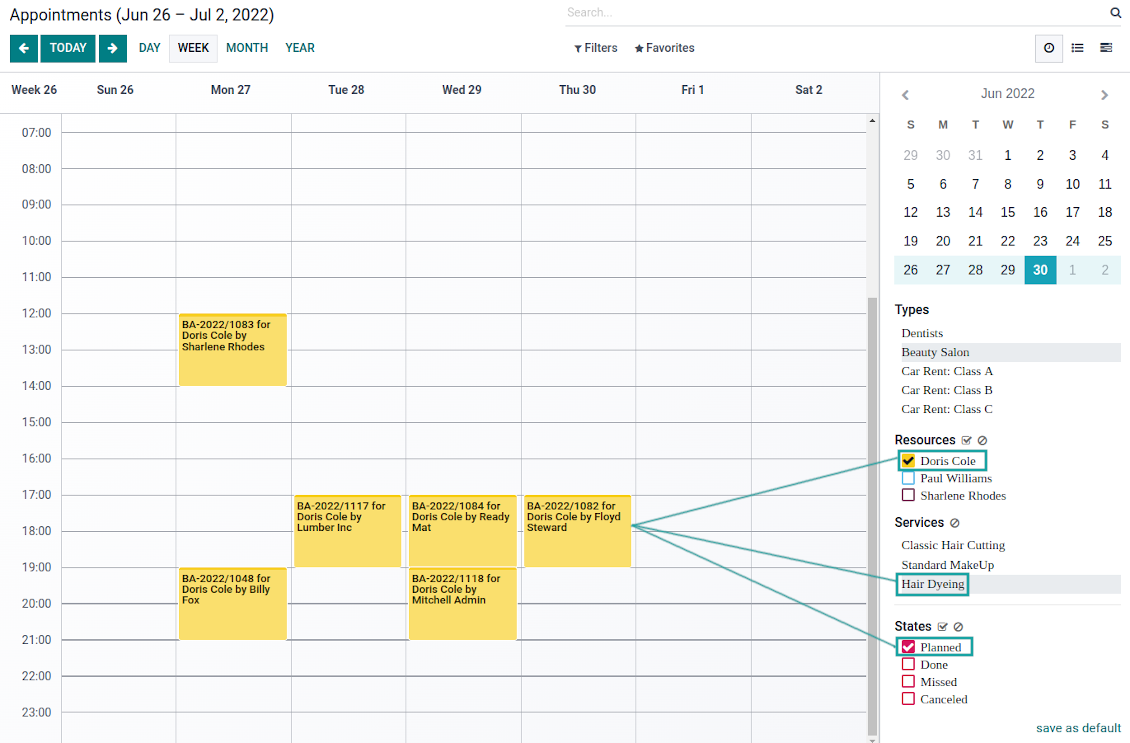Viewport: 1130px width, 743px height.
Task: Select the calendar clock view icon
Action: click(1048, 48)
